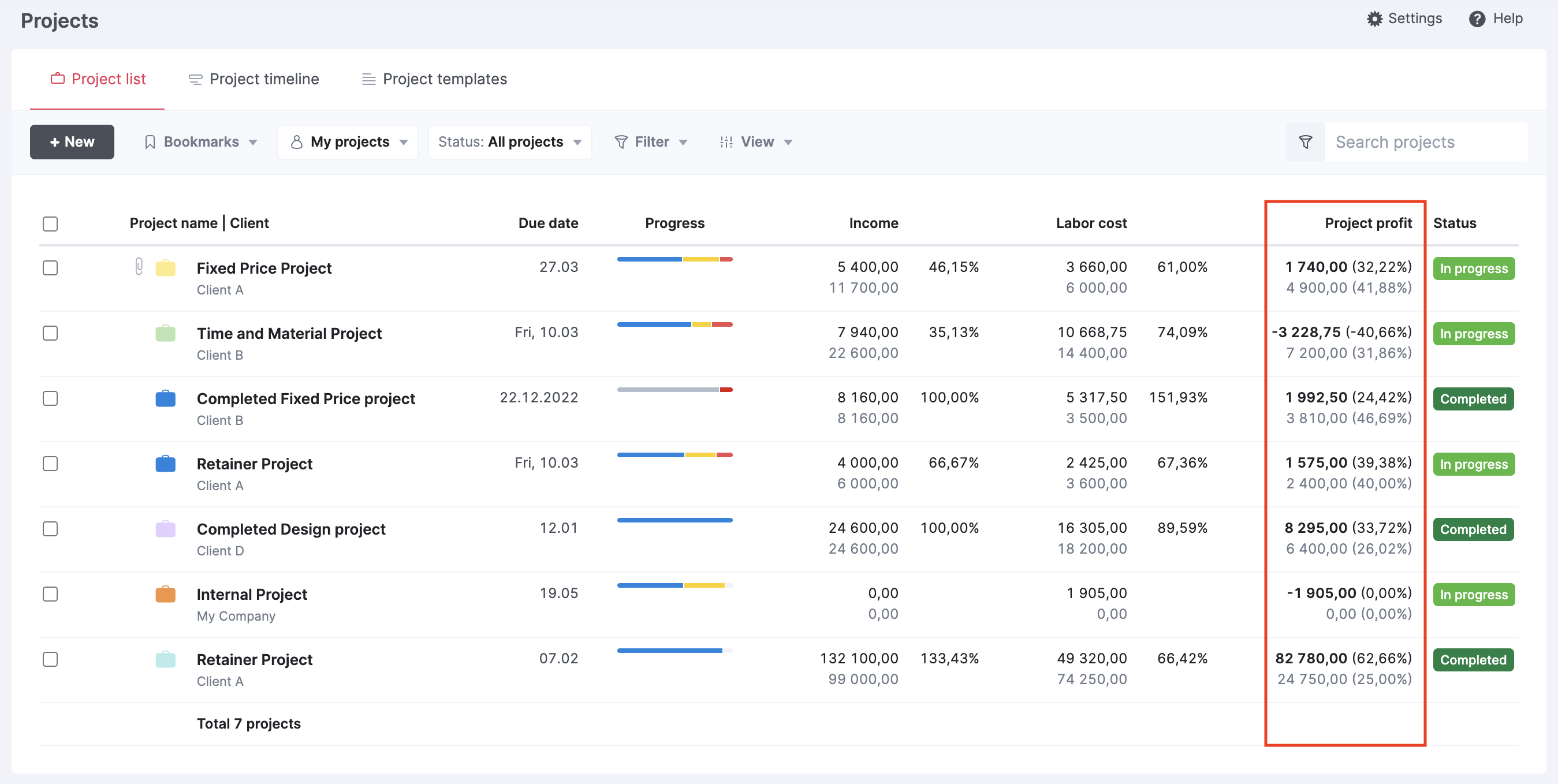Toggle checkbox next to Time and Material Project

(x=52, y=333)
